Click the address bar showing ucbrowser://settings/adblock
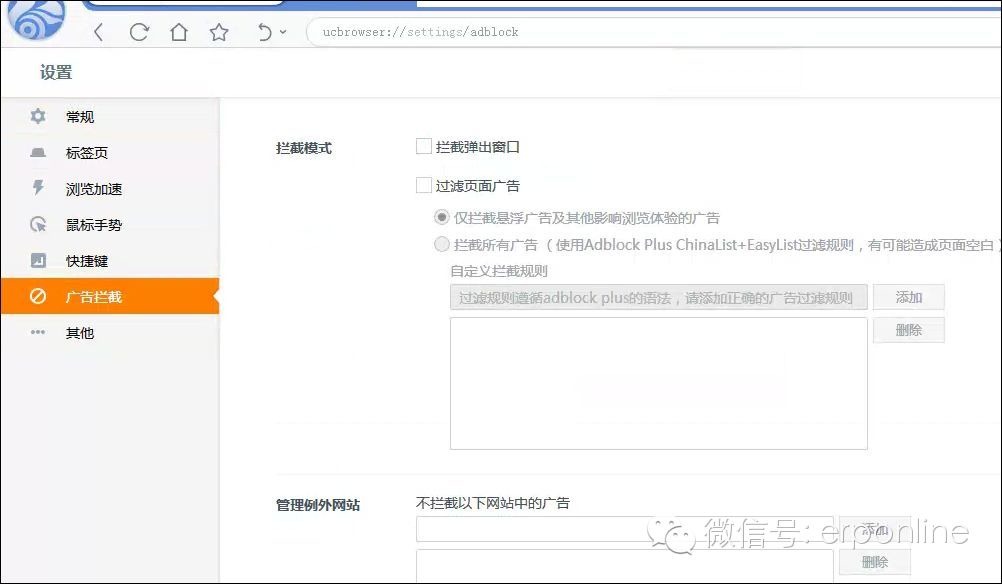Image resolution: width=1002 pixels, height=584 pixels. point(654,32)
